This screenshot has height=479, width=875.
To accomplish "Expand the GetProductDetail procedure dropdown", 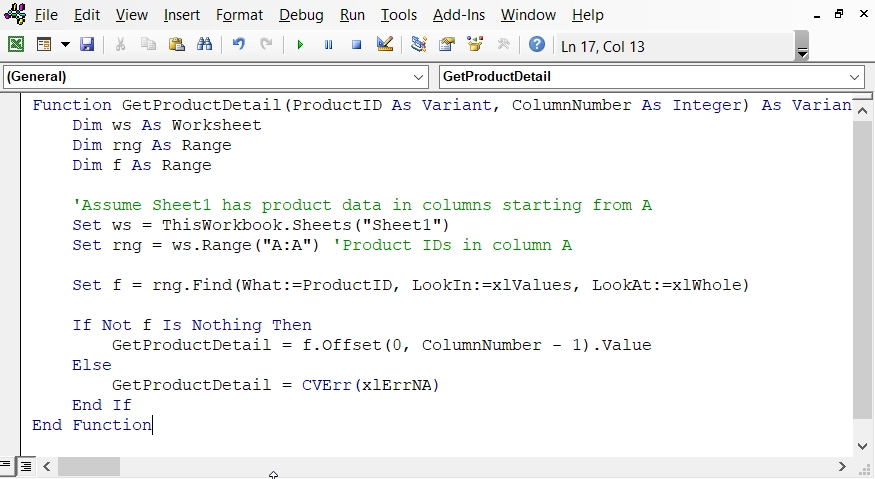I will click(x=855, y=77).
